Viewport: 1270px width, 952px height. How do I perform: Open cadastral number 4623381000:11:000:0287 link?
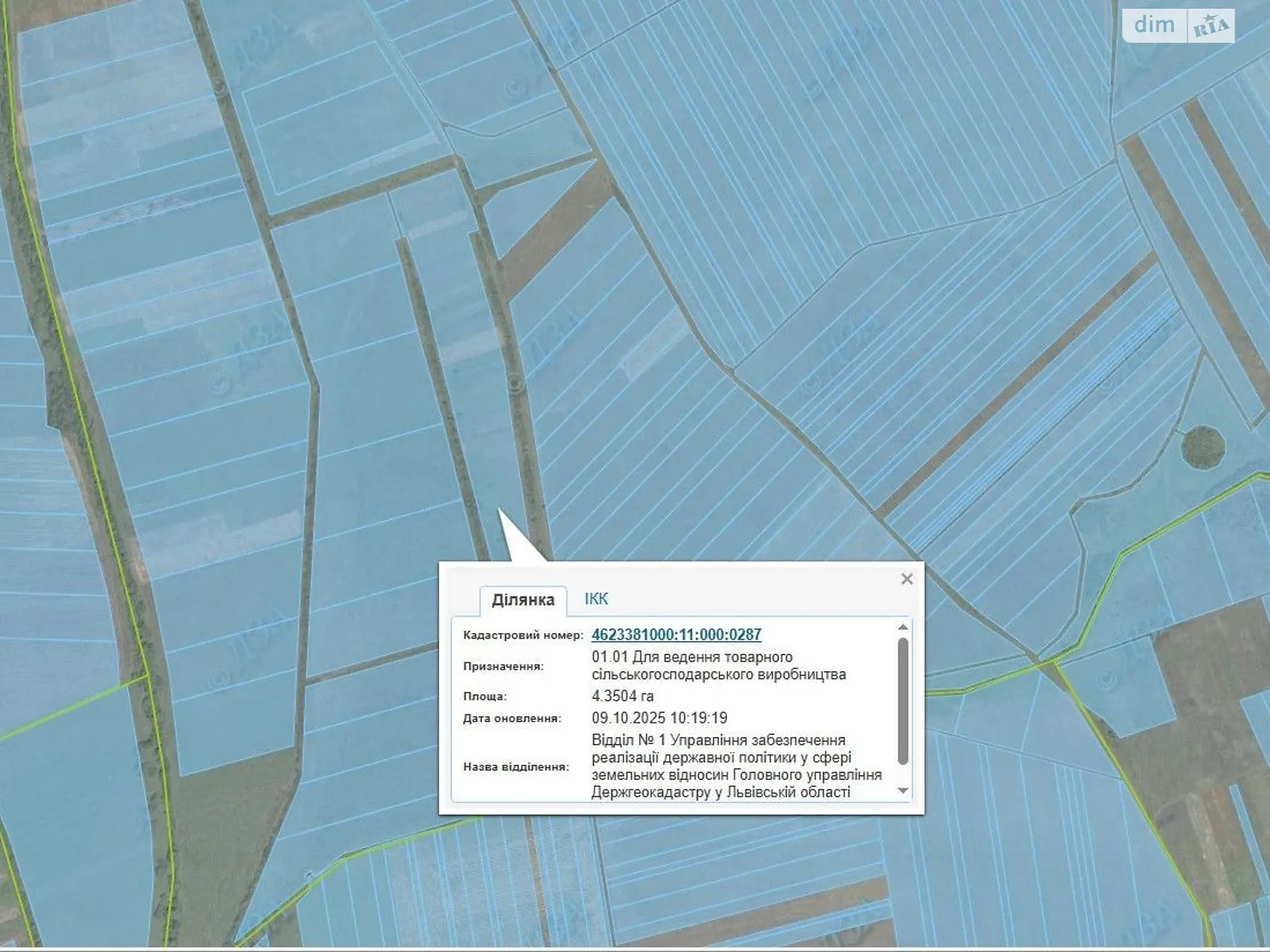coord(676,635)
